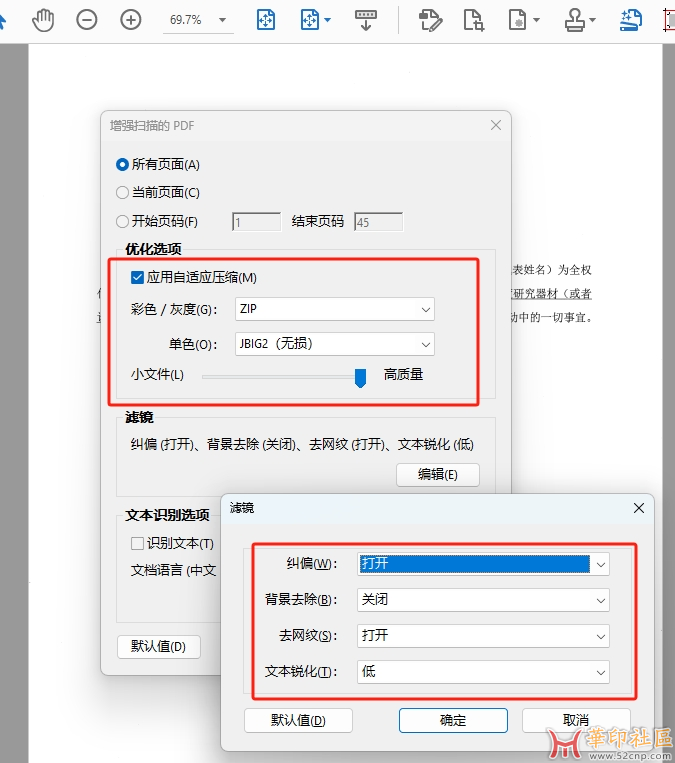Click the scrolling mode keyboard-arrow icon
This screenshot has width=675, height=763.
(x=366, y=19)
